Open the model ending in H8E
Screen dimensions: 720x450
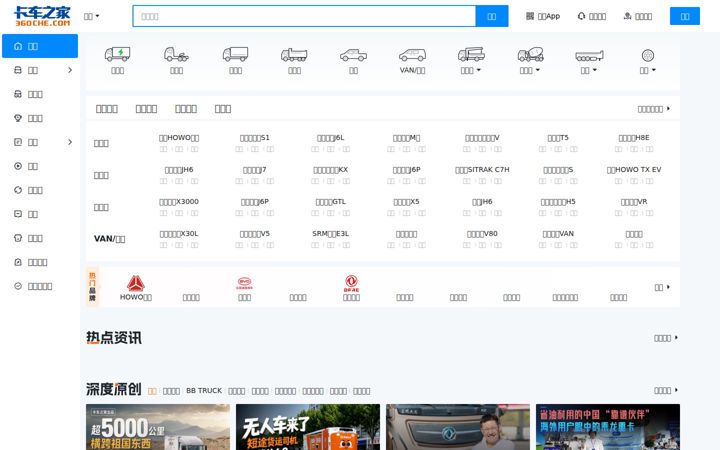click(634, 138)
